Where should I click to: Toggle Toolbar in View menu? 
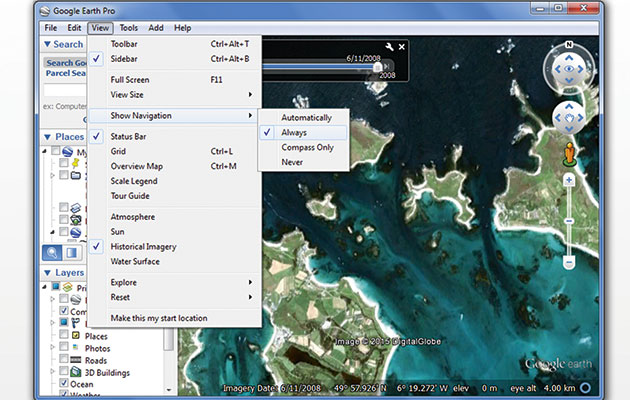coord(175,44)
